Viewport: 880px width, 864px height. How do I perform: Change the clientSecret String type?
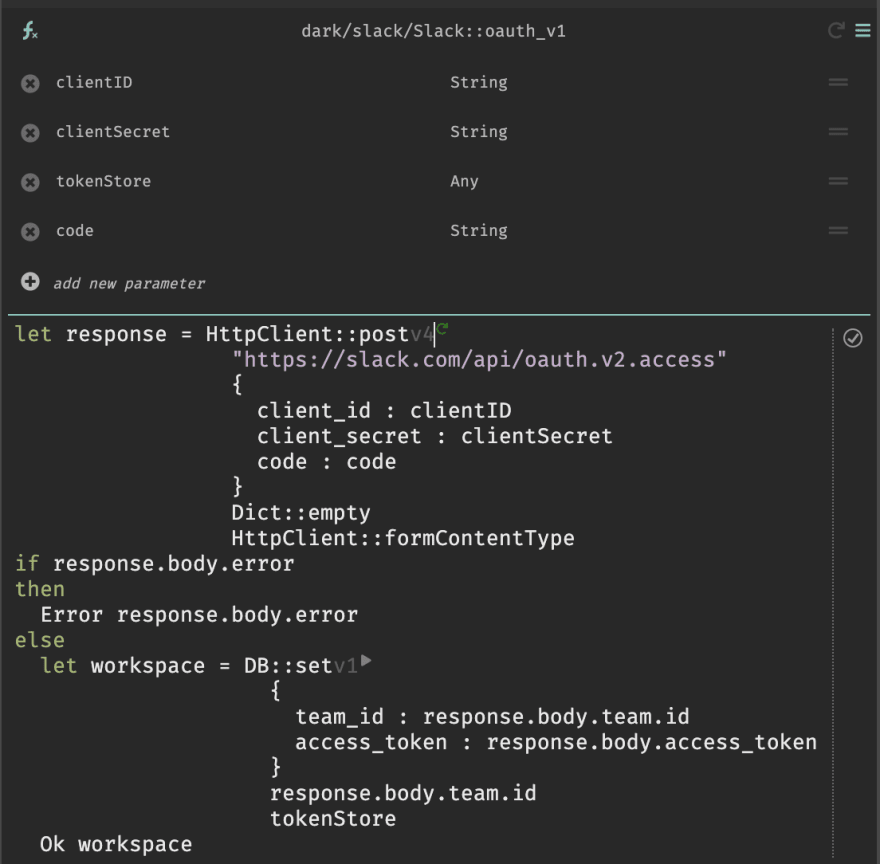coord(479,132)
